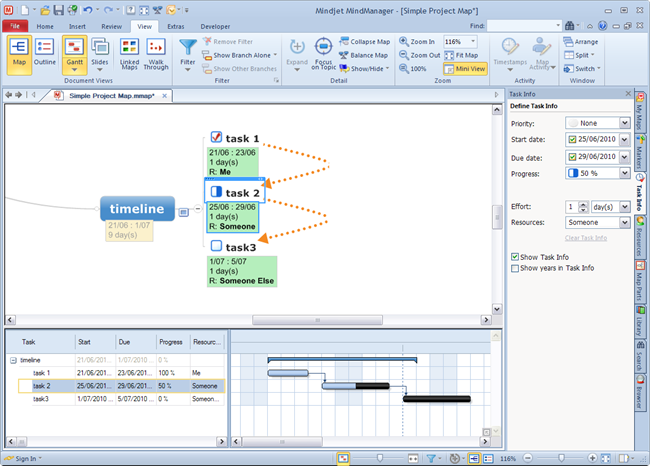This screenshot has height=466, width=650.
Task: Click Zoom Out
Action: pyautogui.click(x=420, y=55)
